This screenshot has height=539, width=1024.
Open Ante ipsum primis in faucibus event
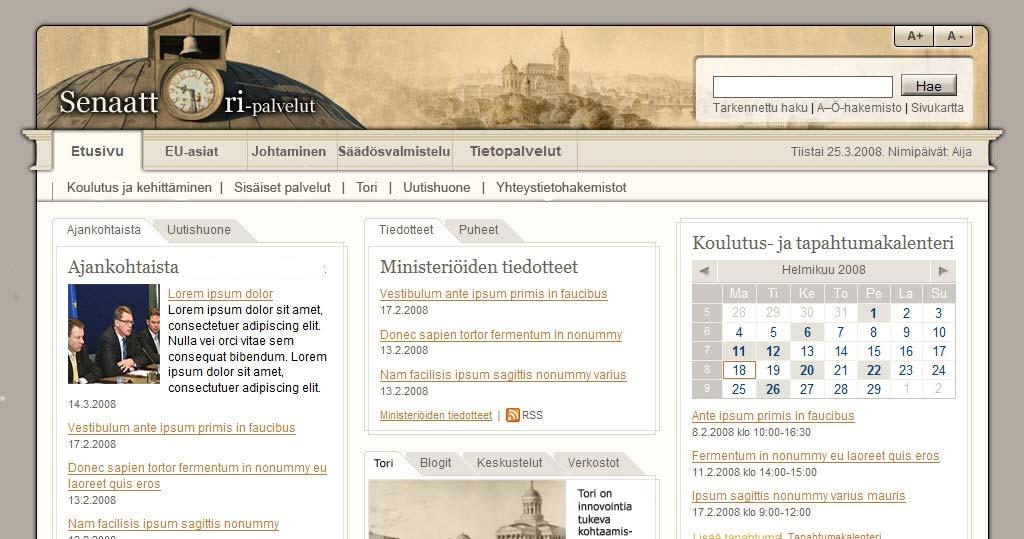click(773, 416)
